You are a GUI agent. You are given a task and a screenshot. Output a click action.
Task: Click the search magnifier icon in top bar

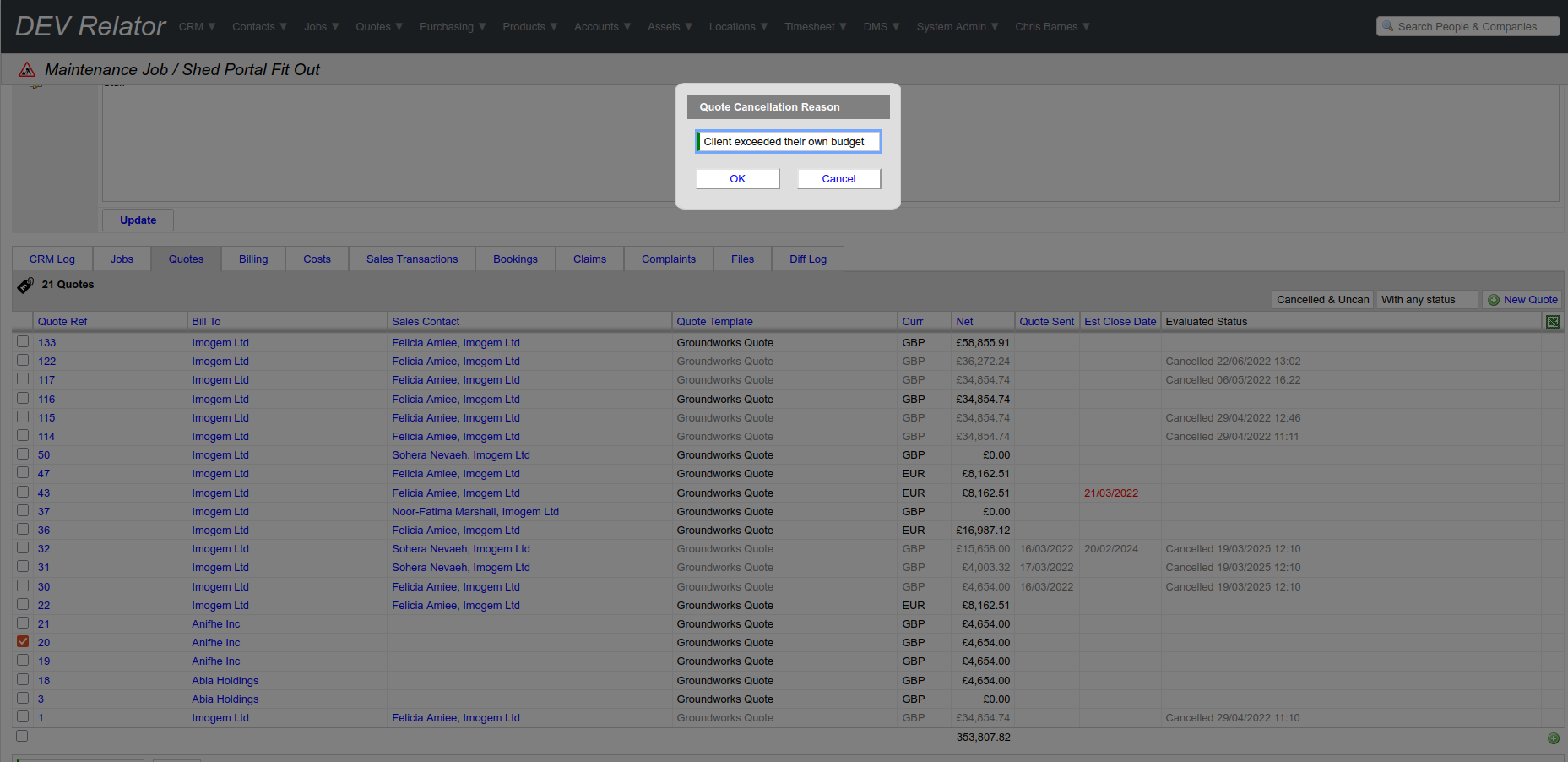point(1388,26)
